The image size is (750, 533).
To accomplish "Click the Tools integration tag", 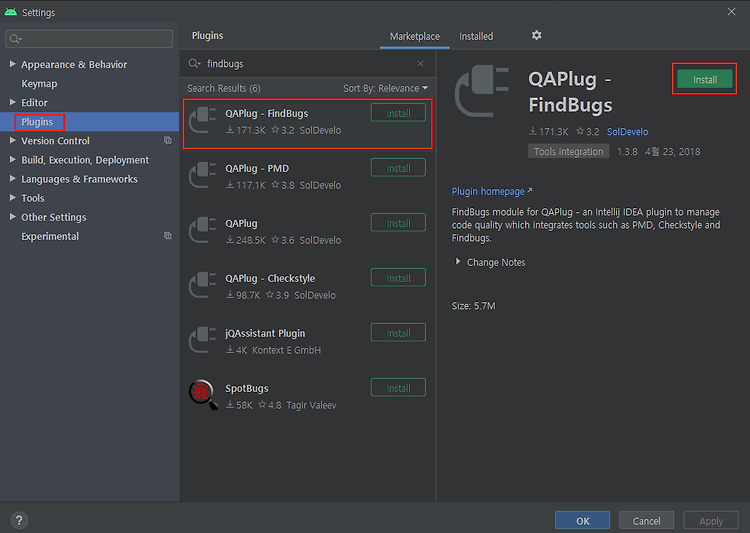I will [x=568, y=151].
